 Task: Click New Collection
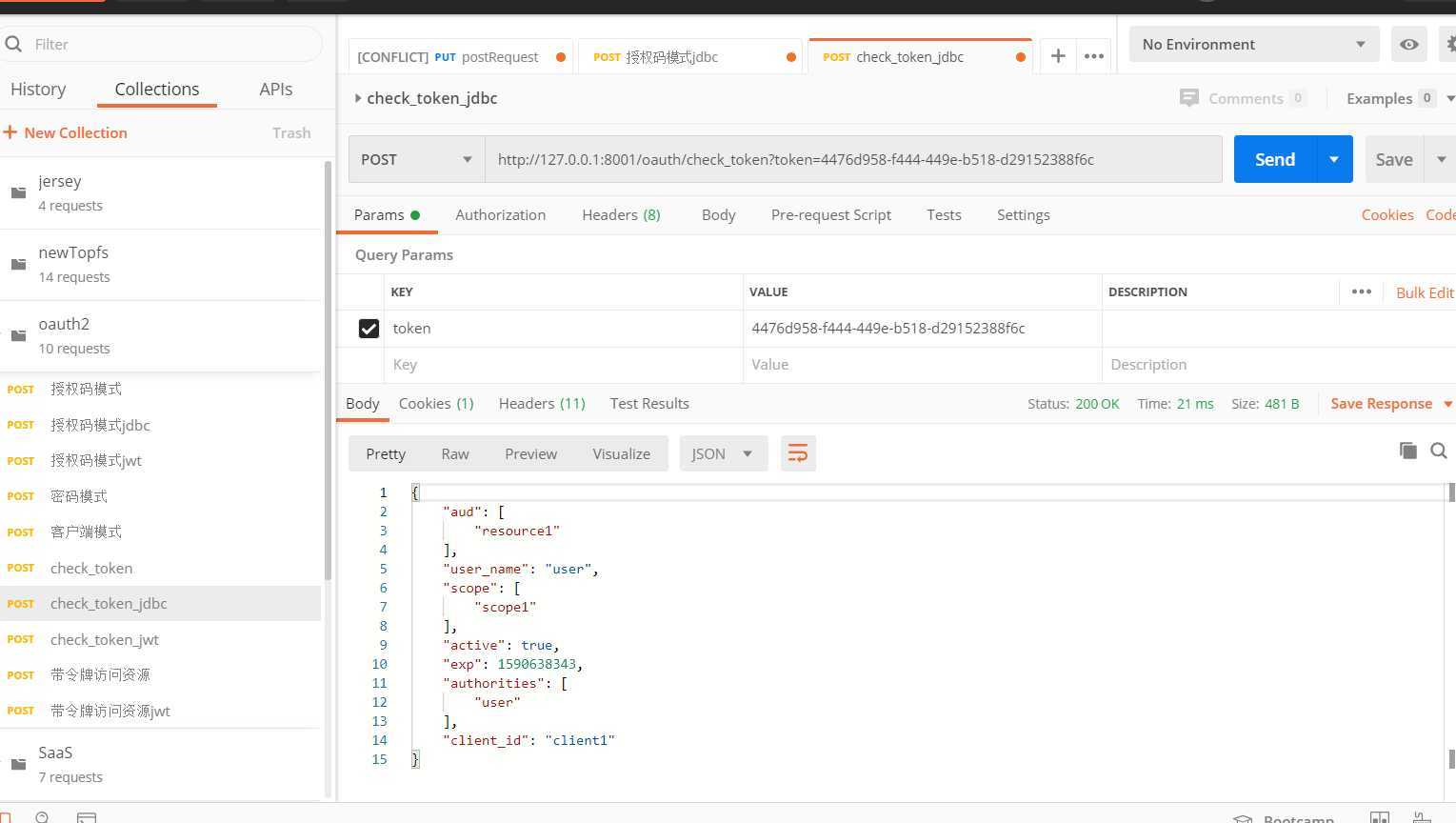tap(75, 132)
